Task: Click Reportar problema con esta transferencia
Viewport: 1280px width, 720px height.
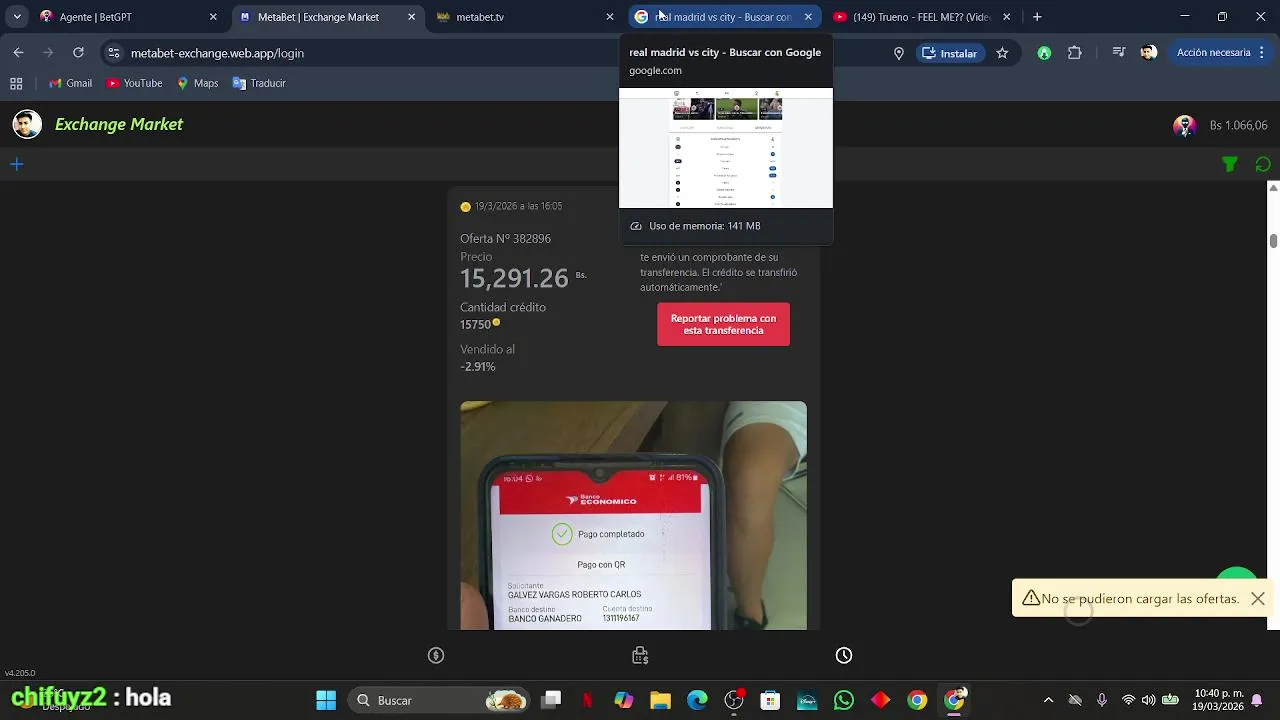Action: pos(723,324)
